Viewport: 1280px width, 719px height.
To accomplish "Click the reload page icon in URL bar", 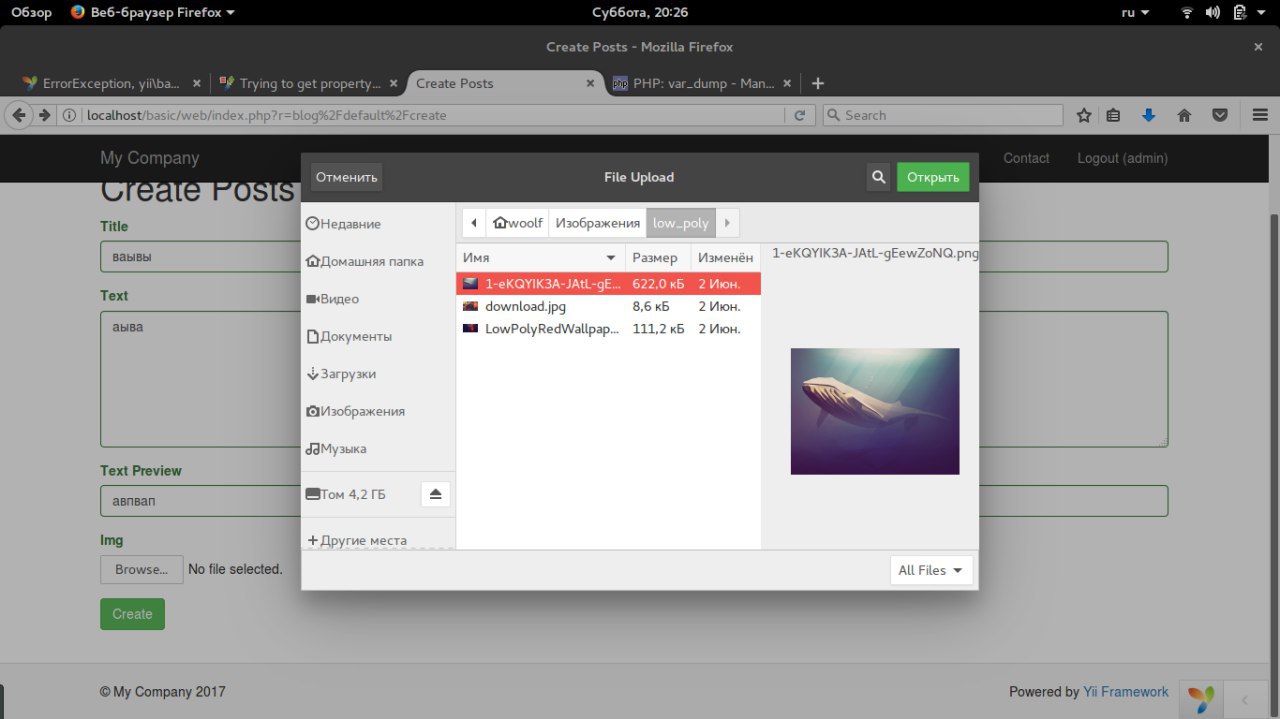I will point(799,115).
